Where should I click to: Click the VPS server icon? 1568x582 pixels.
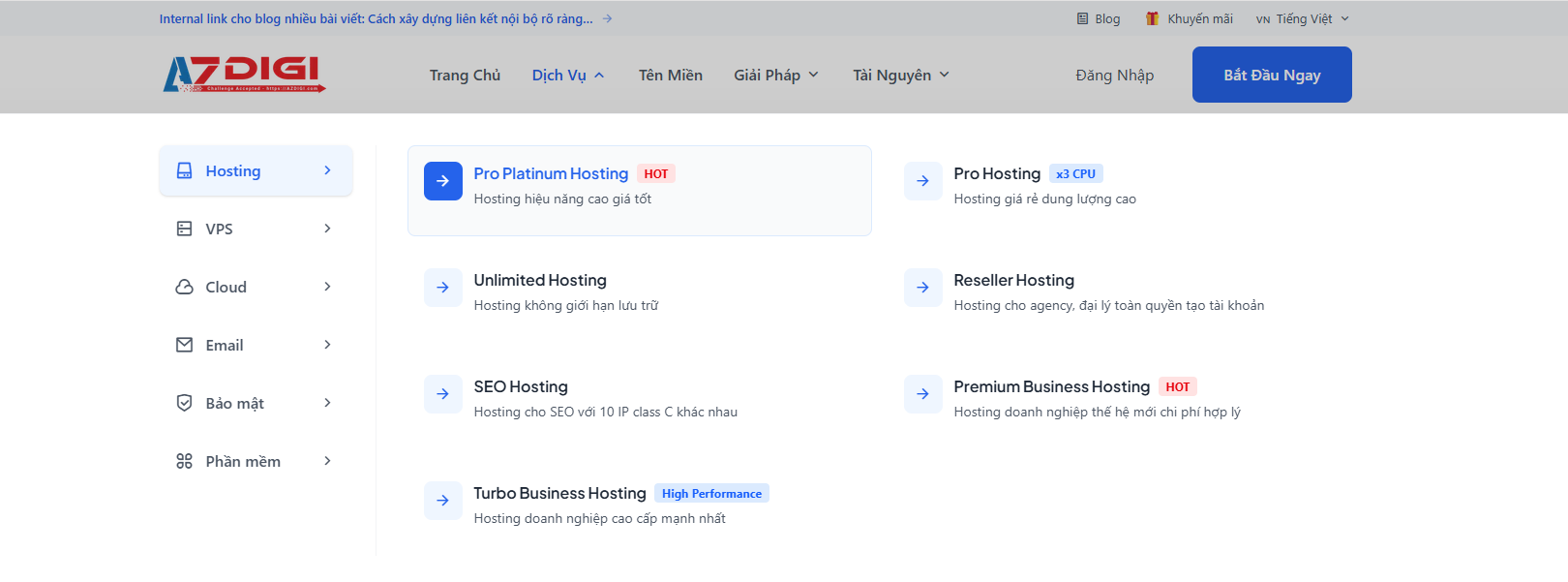pyautogui.click(x=184, y=229)
